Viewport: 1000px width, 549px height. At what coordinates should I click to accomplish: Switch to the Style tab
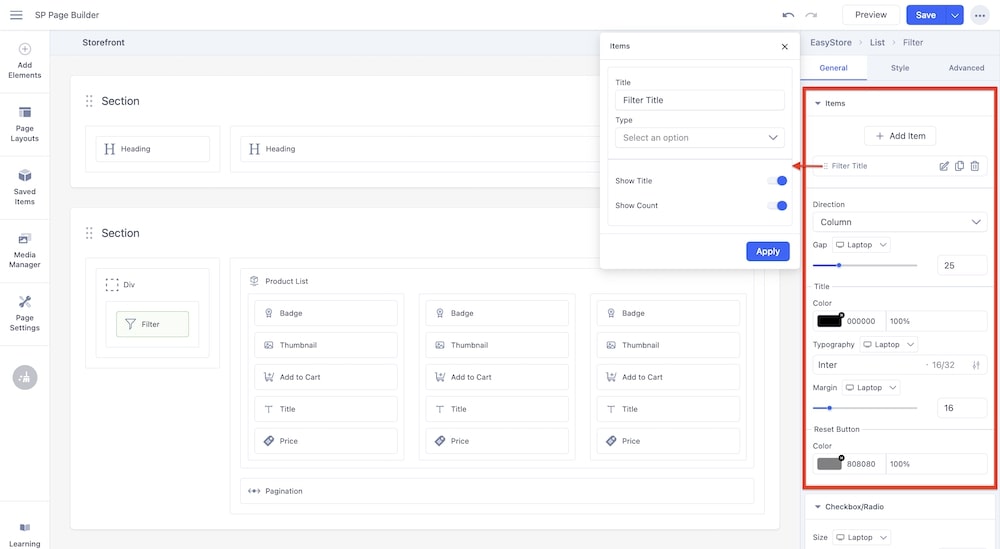[900, 68]
